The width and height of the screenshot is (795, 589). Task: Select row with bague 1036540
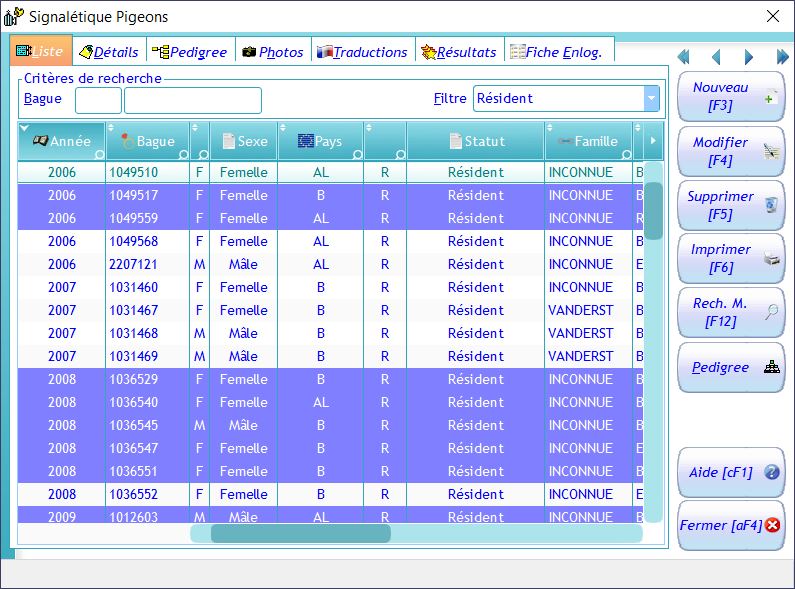point(331,402)
